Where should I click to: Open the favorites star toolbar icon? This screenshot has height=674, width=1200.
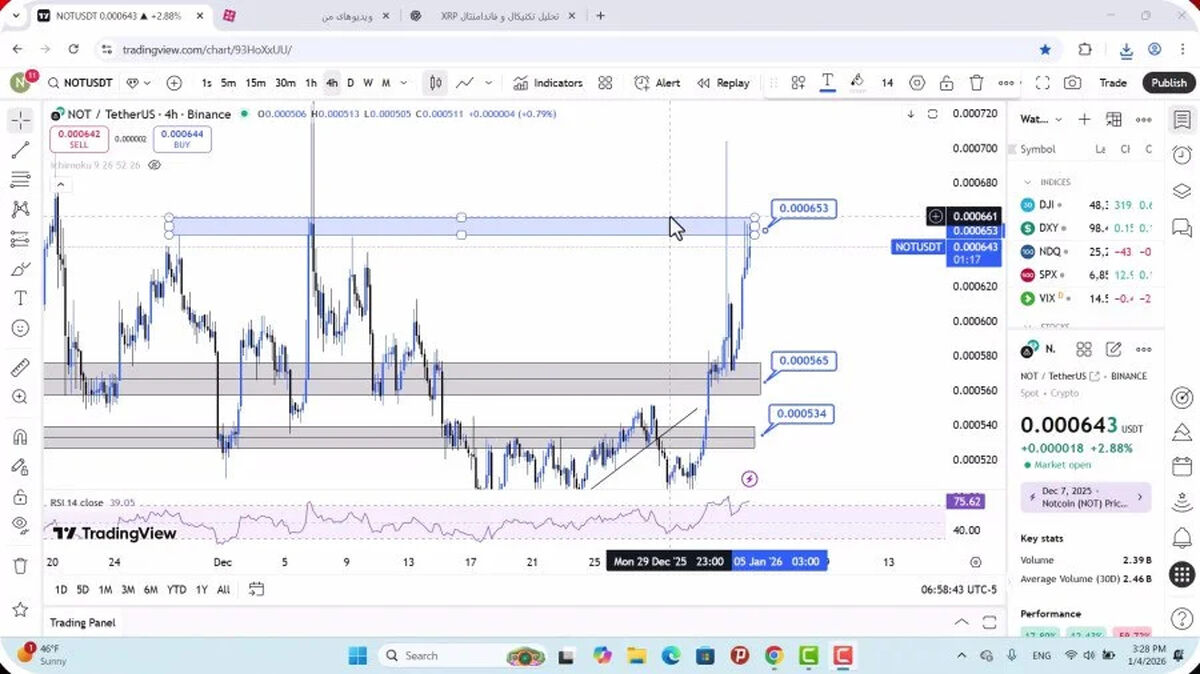click(x=20, y=609)
